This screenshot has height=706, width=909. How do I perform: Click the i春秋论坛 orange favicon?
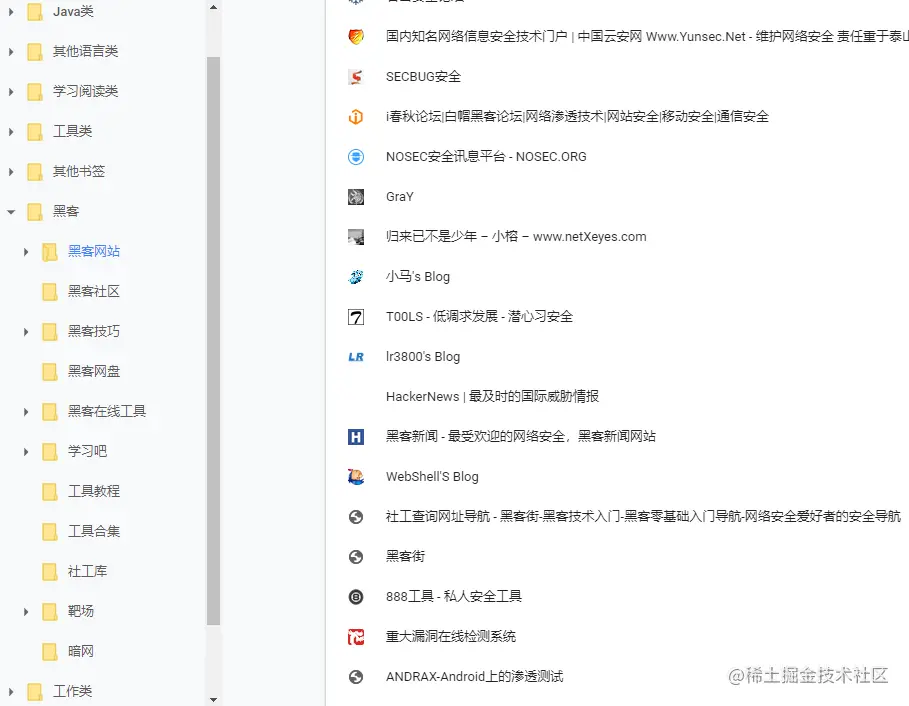[x=356, y=117]
